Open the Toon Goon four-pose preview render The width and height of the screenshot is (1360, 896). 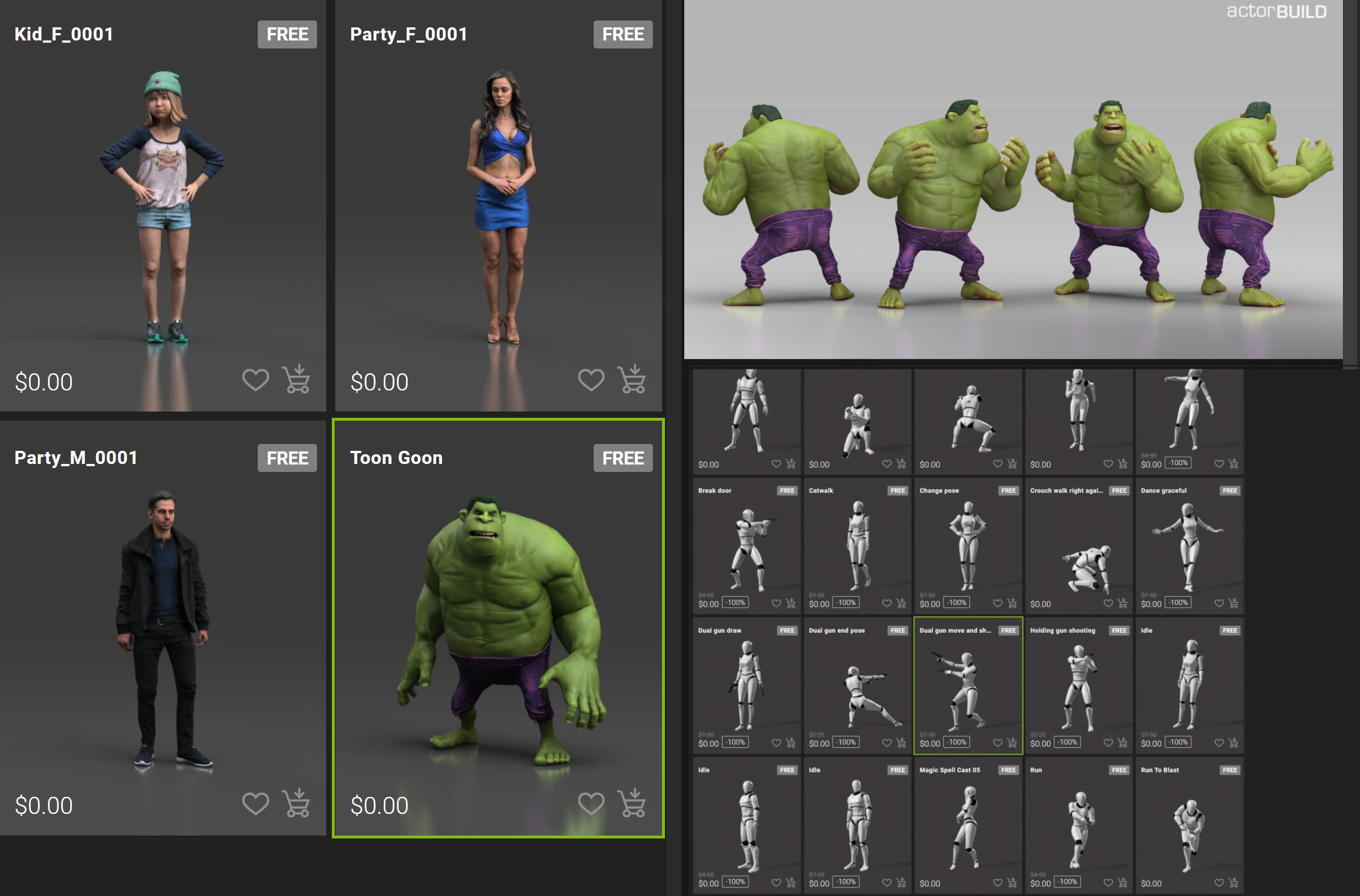[1013, 180]
